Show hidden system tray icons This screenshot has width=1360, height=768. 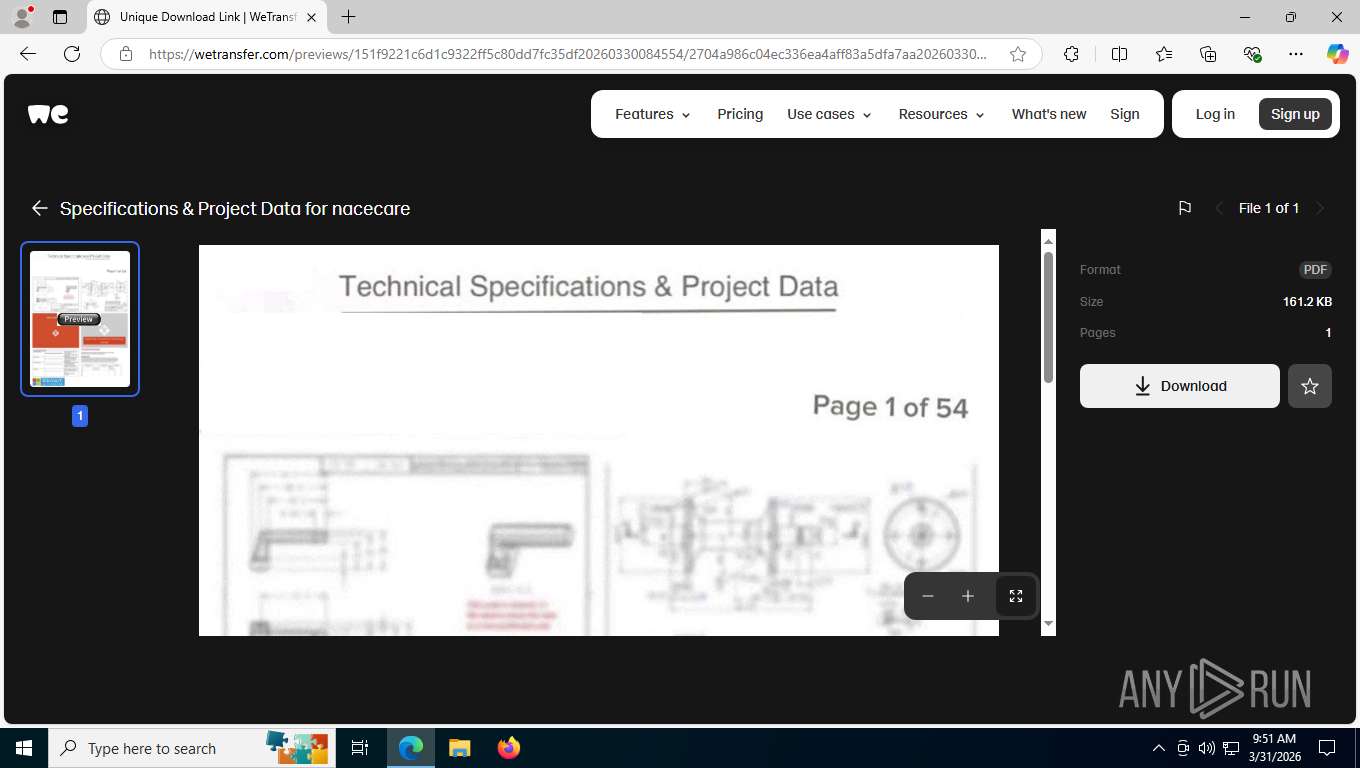pyautogui.click(x=1159, y=748)
